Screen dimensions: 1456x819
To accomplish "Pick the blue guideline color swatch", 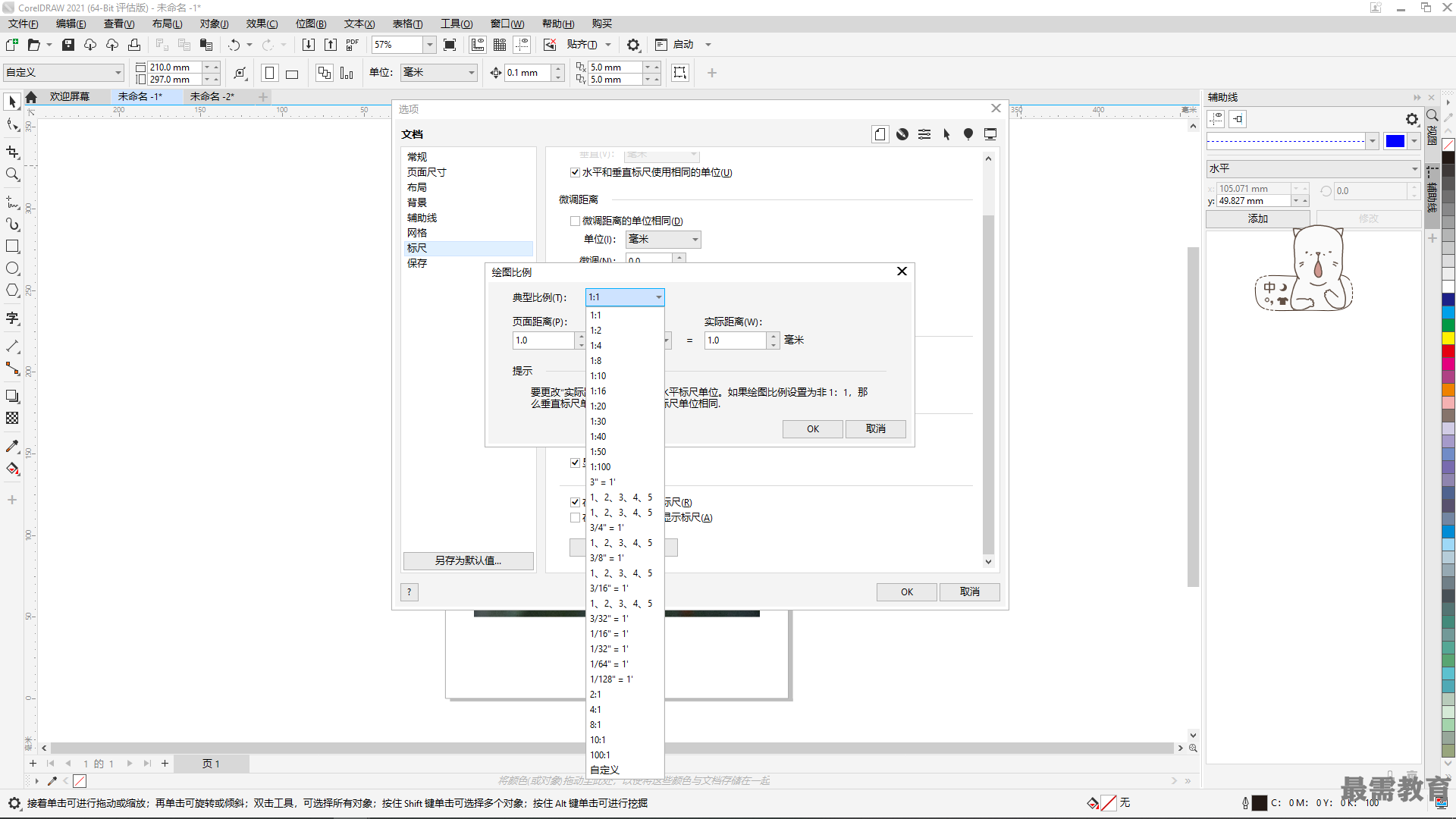I will pos(1395,141).
